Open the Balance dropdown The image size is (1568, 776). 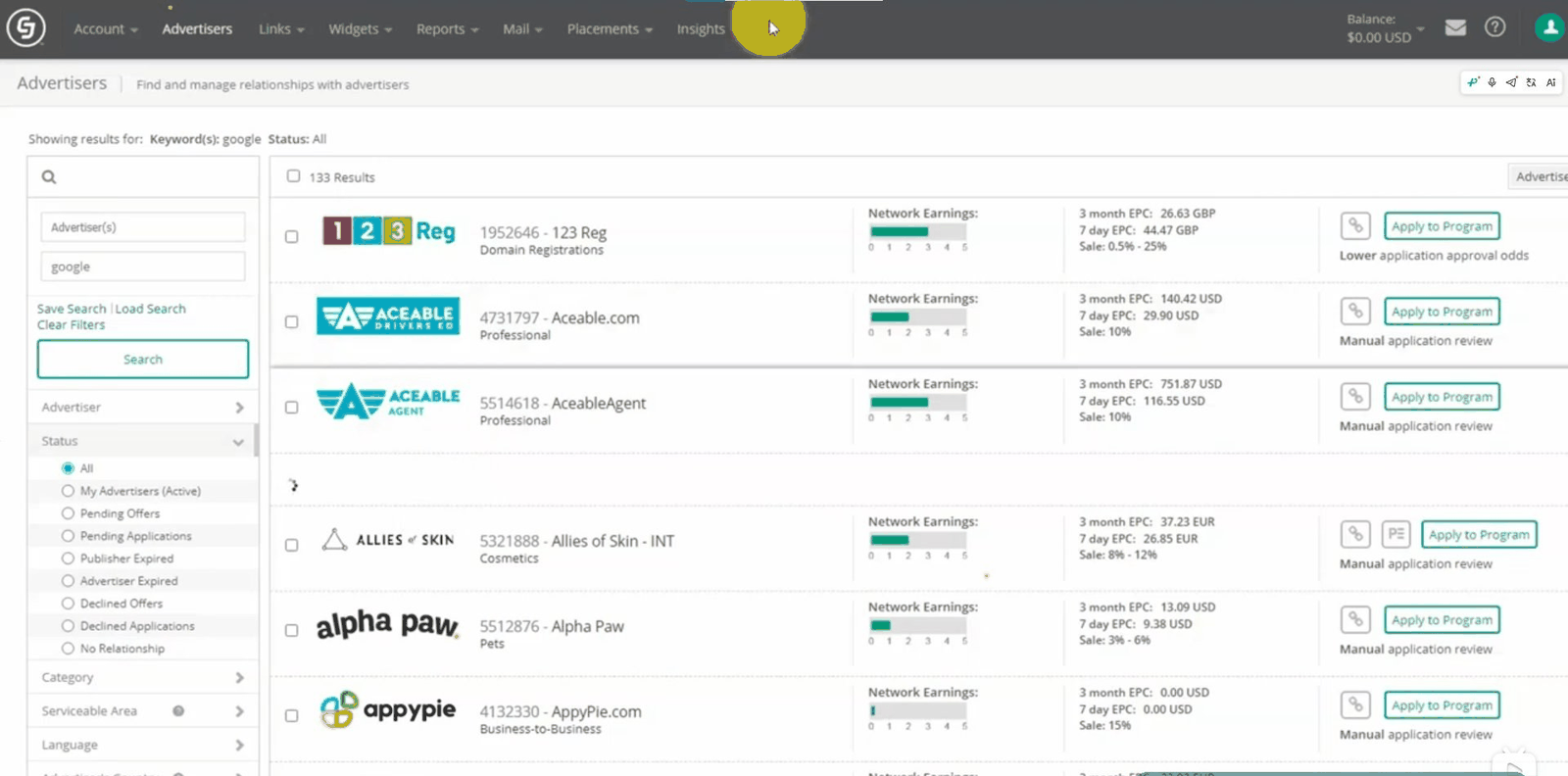tap(1385, 28)
